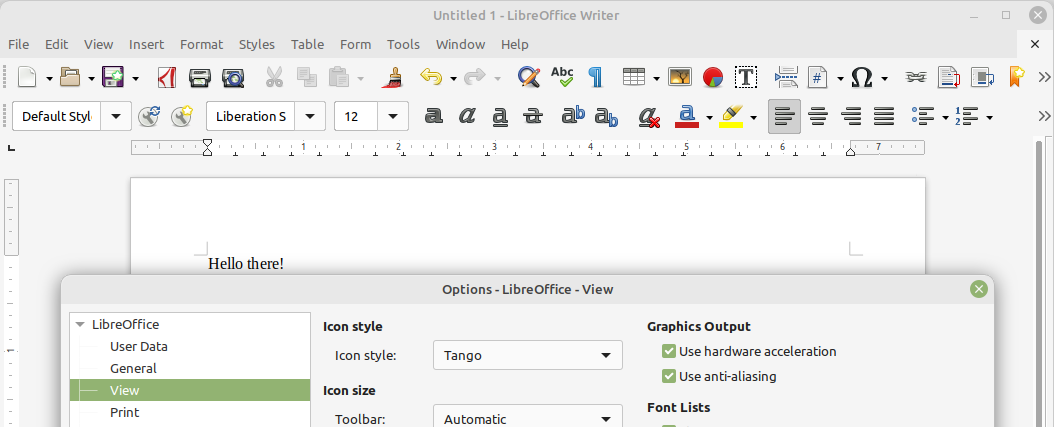Select User Data in options tree
This screenshot has height=427, width=1054.
click(138, 346)
